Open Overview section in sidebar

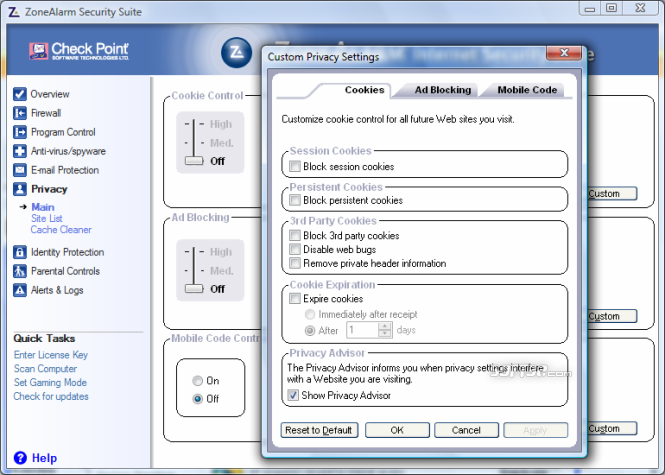(x=50, y=94)
